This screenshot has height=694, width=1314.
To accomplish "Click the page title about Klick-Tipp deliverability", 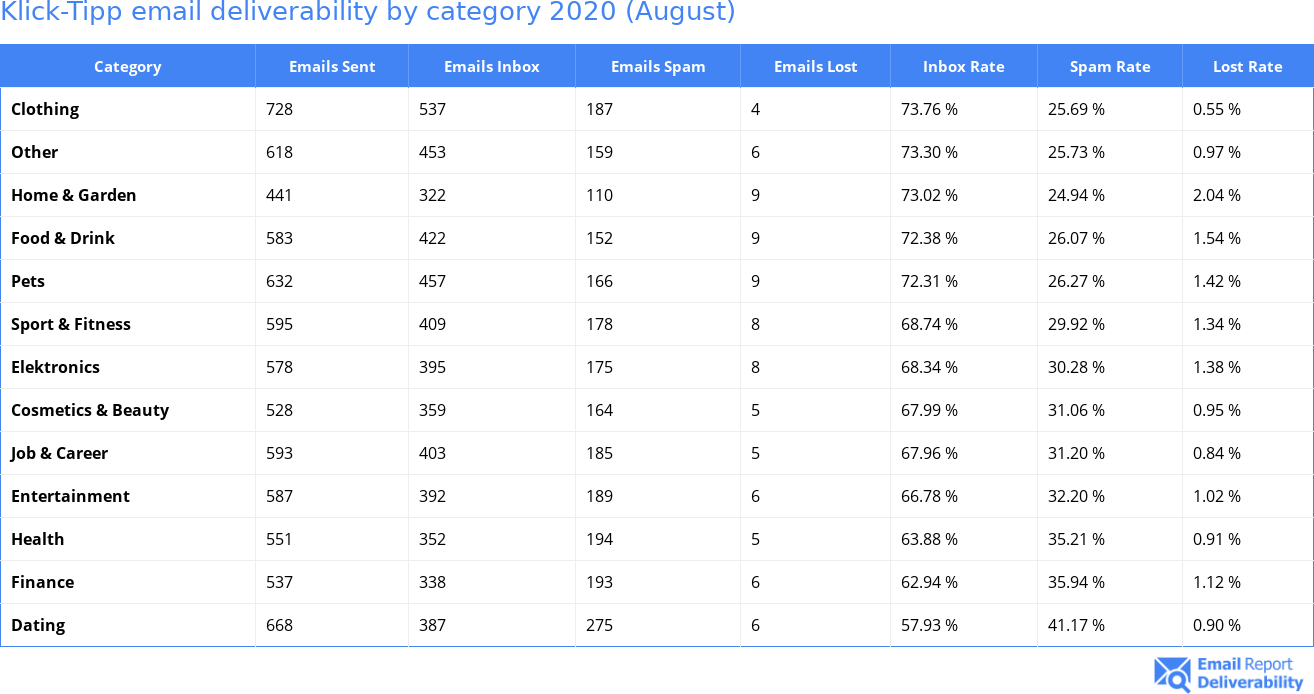I will (x=368, y=13).
